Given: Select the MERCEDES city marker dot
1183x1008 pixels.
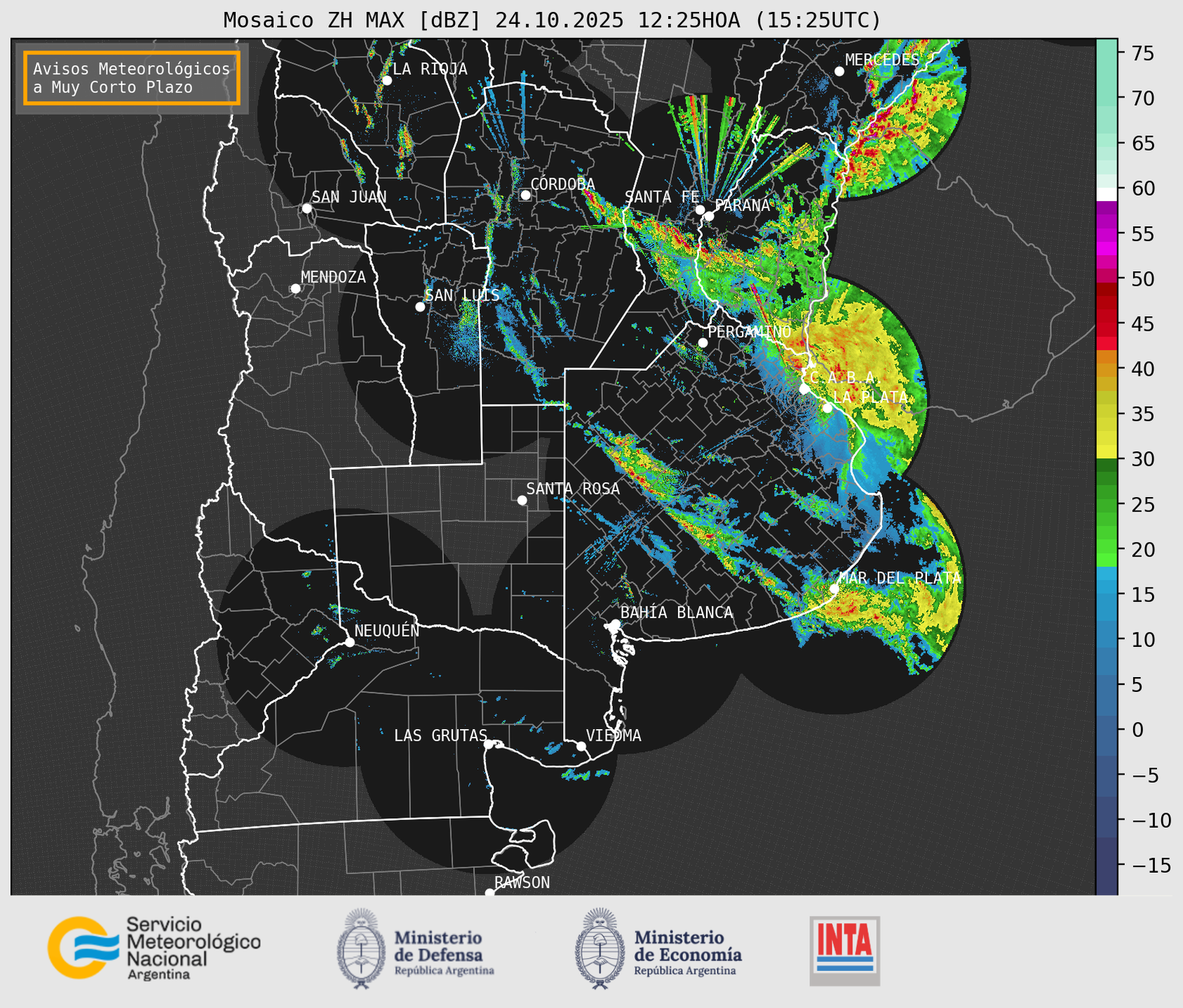Looking at the screenshot, I should [839, 71].
